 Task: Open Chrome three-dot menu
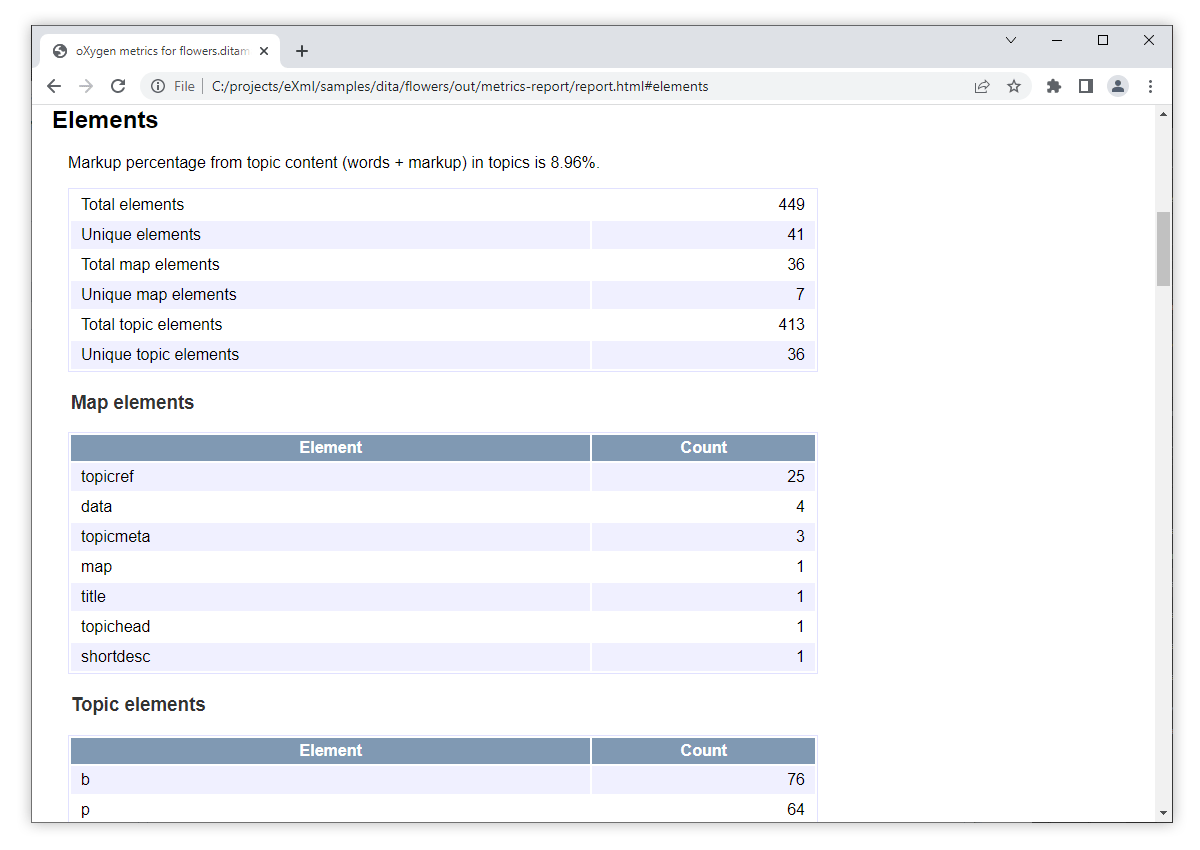click(1150, 86)
